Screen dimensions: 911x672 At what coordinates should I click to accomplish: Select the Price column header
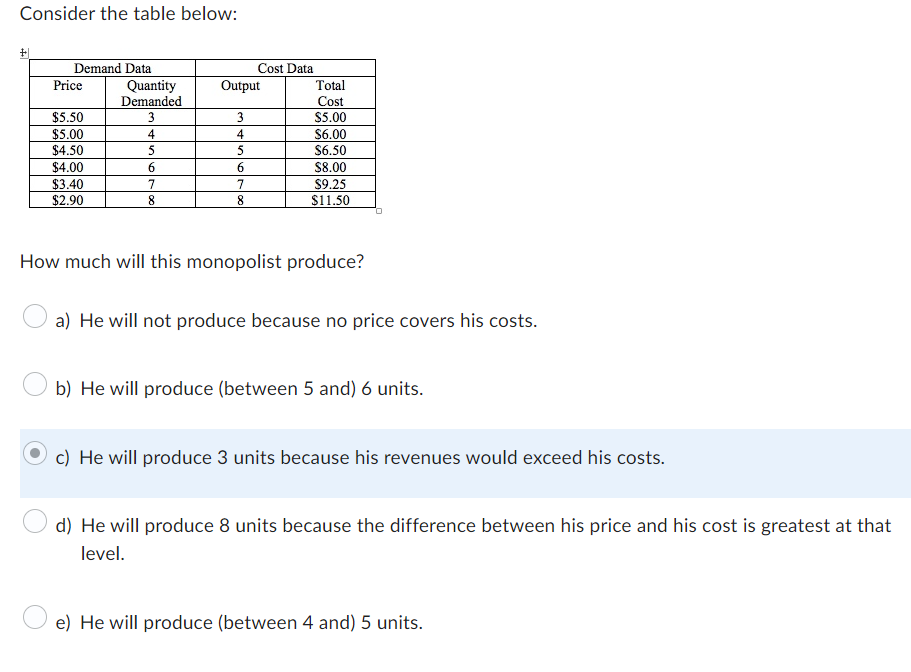[x=67, y=86]
